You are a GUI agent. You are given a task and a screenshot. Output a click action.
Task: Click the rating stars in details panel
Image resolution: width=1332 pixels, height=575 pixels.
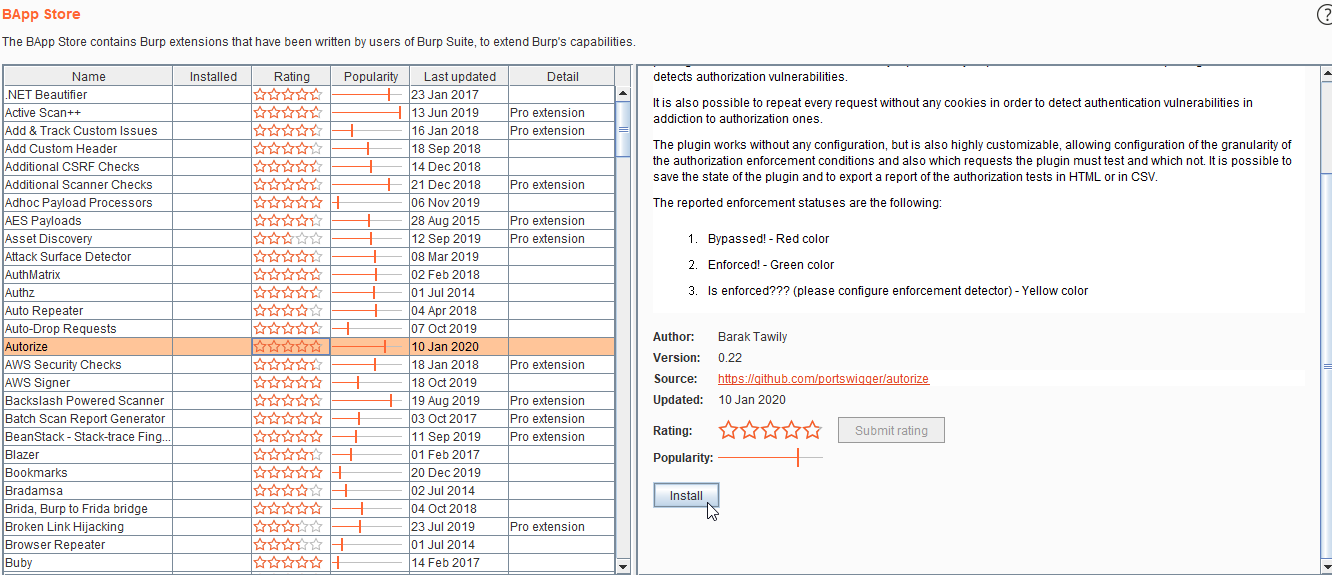click(x=770, y=430)
